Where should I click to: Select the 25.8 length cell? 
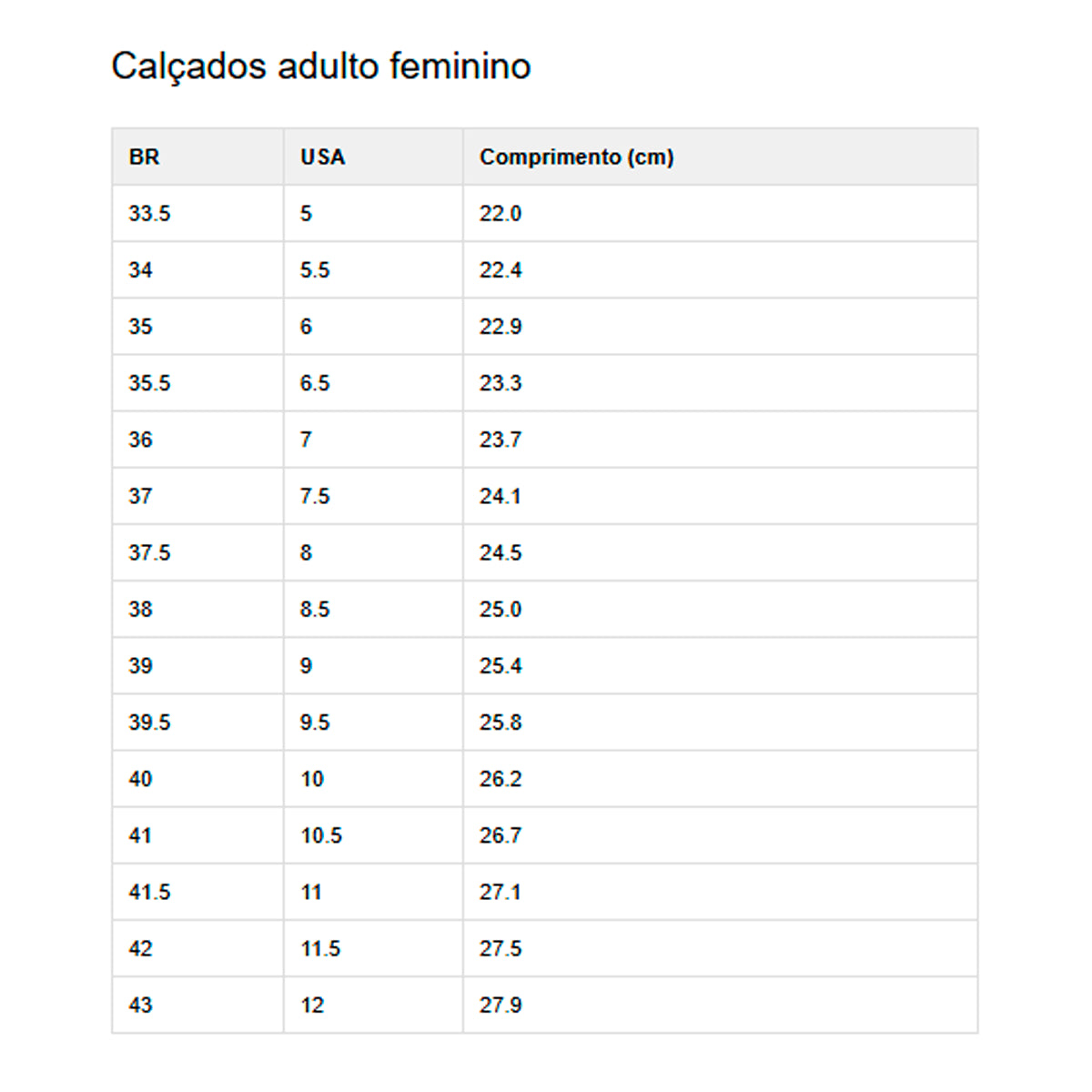[x=500, y=723]
